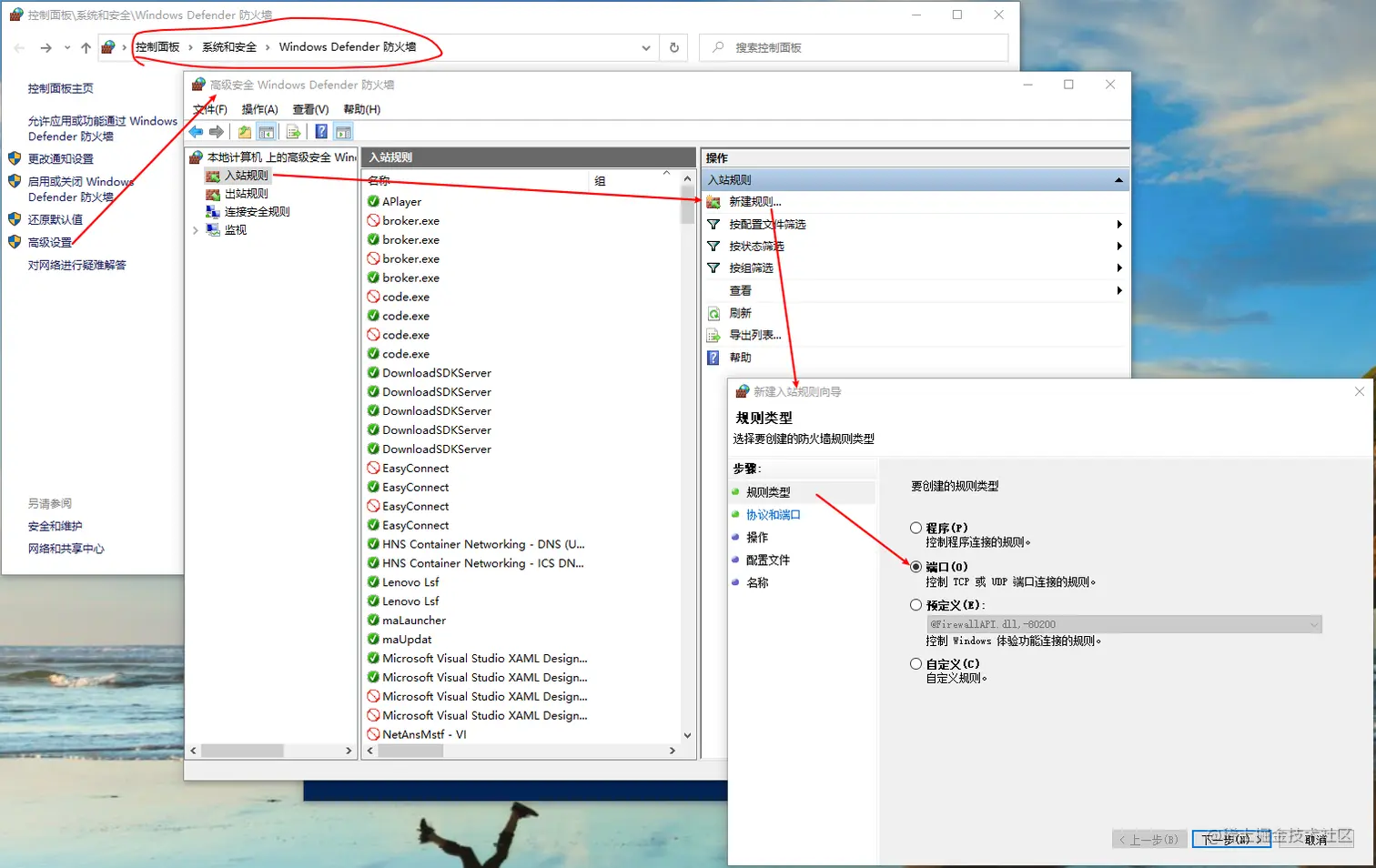Select the HNS Container Networking - DNS rule

[x=483, y=544]
